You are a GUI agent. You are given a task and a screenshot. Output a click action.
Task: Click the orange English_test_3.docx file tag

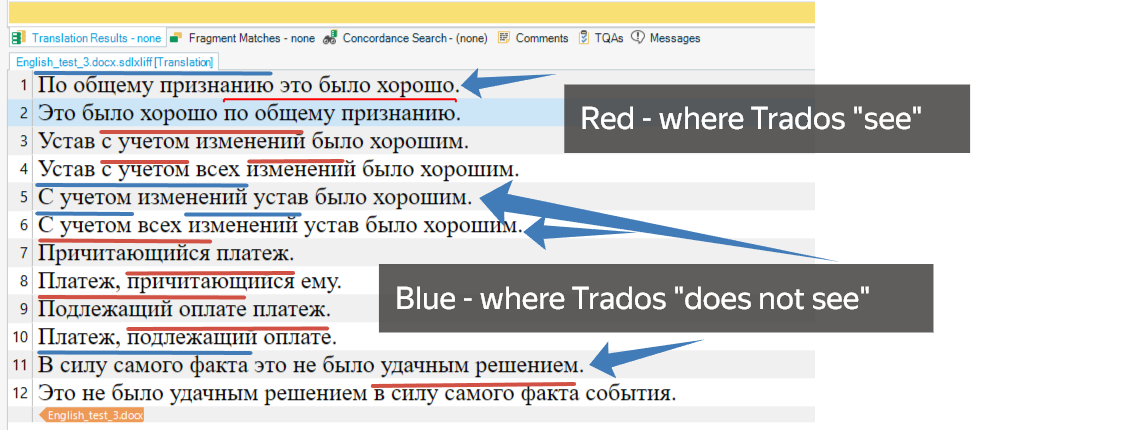(x=91, y=415)
